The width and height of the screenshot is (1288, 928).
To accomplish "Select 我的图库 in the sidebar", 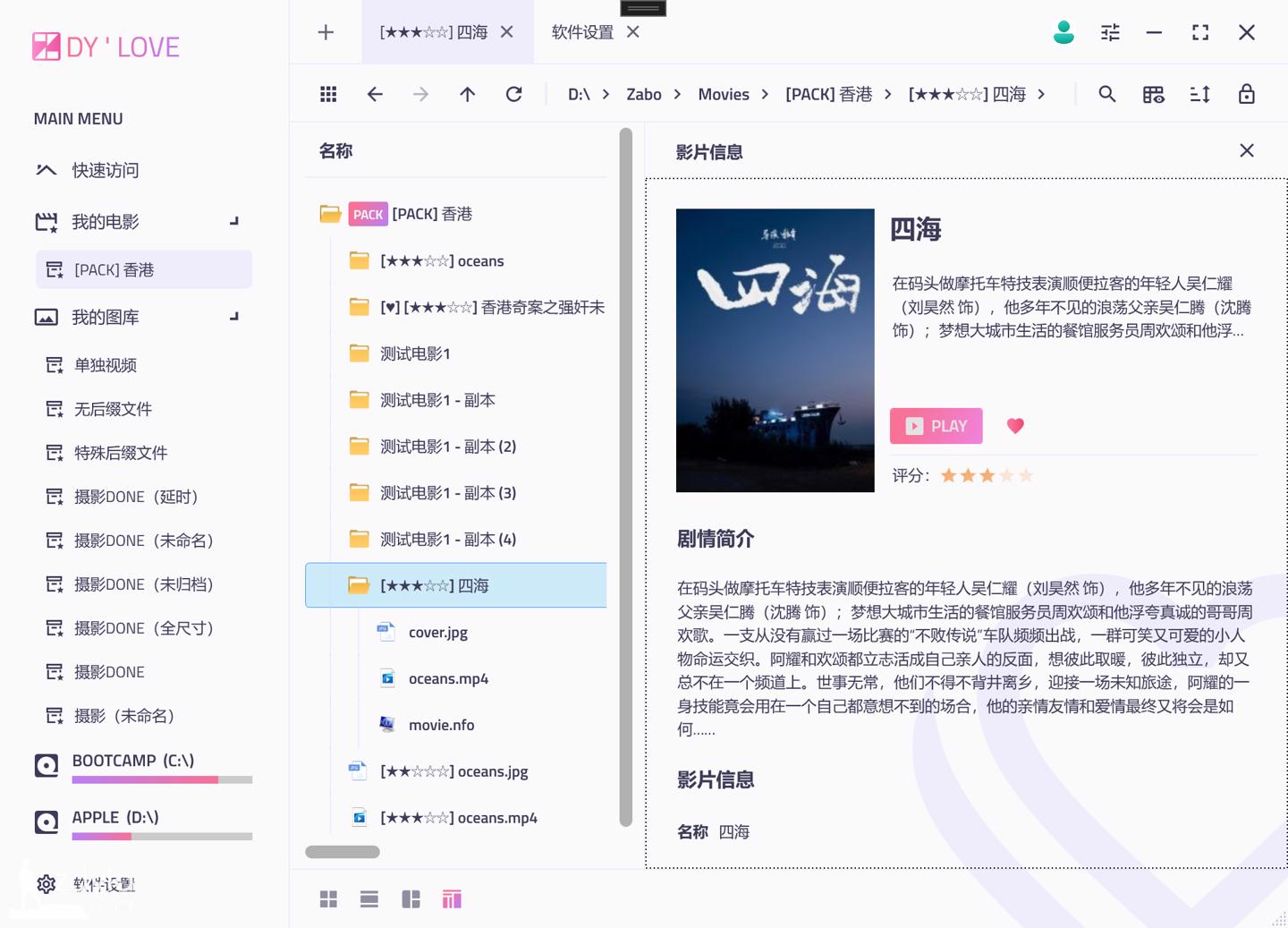I will [105, 317].
